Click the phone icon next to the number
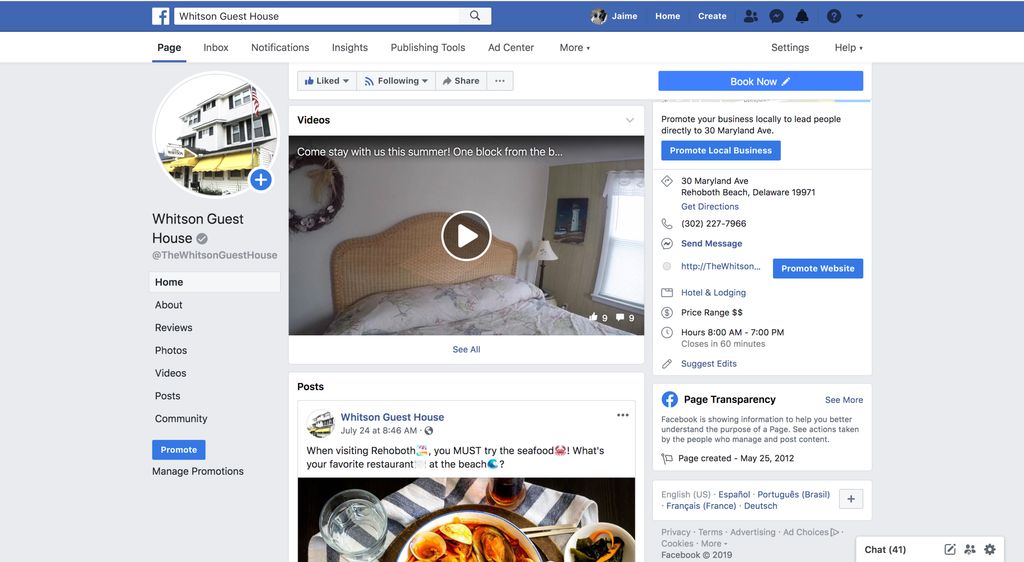Image resolution: width=1024 pixels, height=562 pixels. click(667, 224)
